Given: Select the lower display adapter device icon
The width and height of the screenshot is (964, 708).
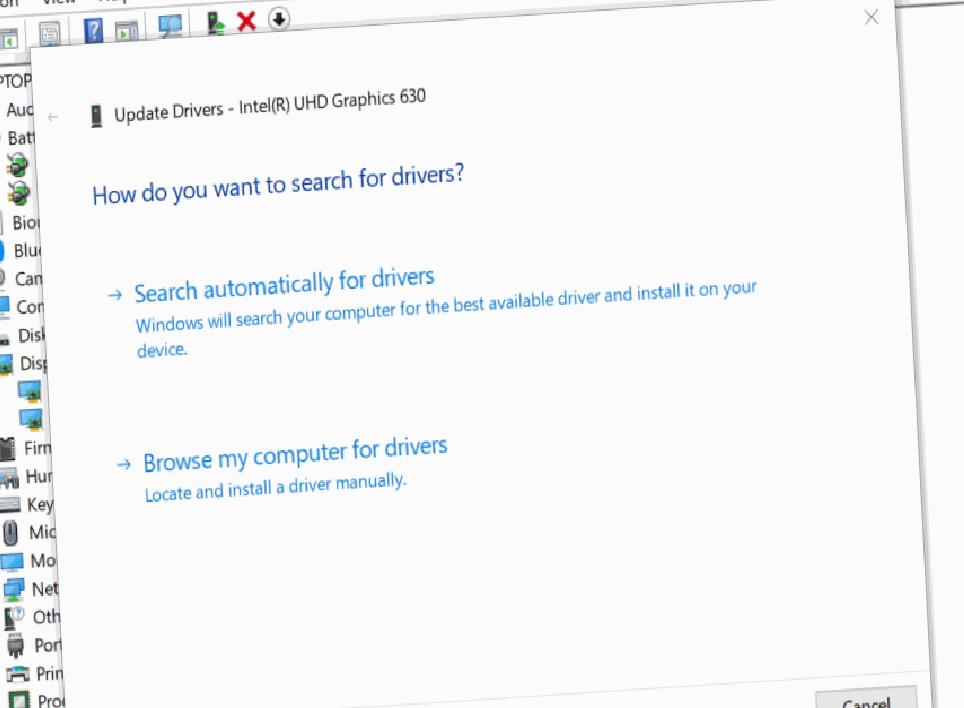Looking at the screenshot, I should pyautogui.click(x=31, y=419).
